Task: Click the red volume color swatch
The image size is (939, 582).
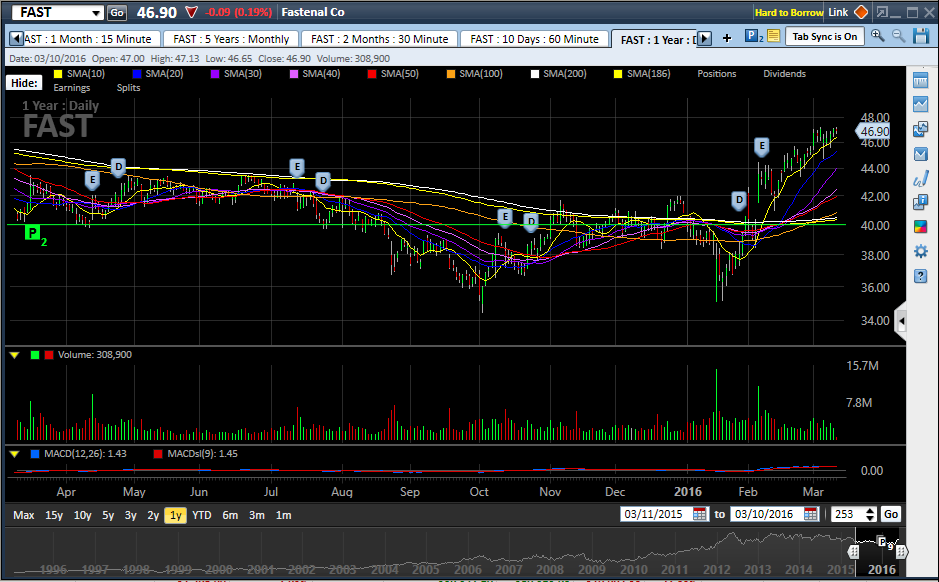Action: pos(49,354)
